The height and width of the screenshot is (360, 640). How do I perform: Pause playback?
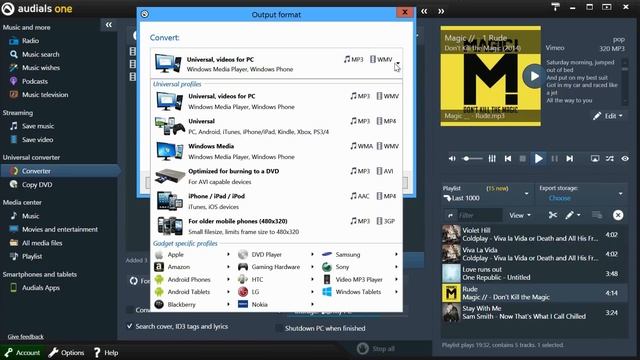554,159
